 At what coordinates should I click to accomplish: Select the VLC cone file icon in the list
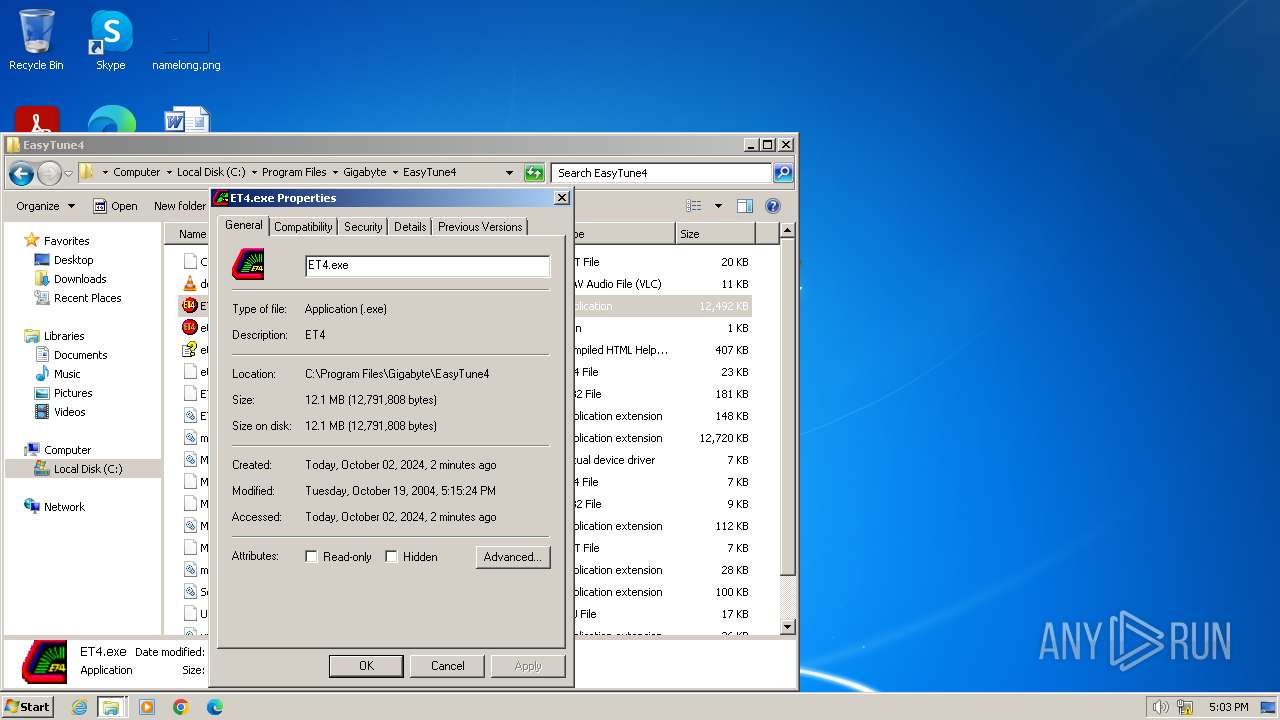pyautogui.click(x=190, y=284)
